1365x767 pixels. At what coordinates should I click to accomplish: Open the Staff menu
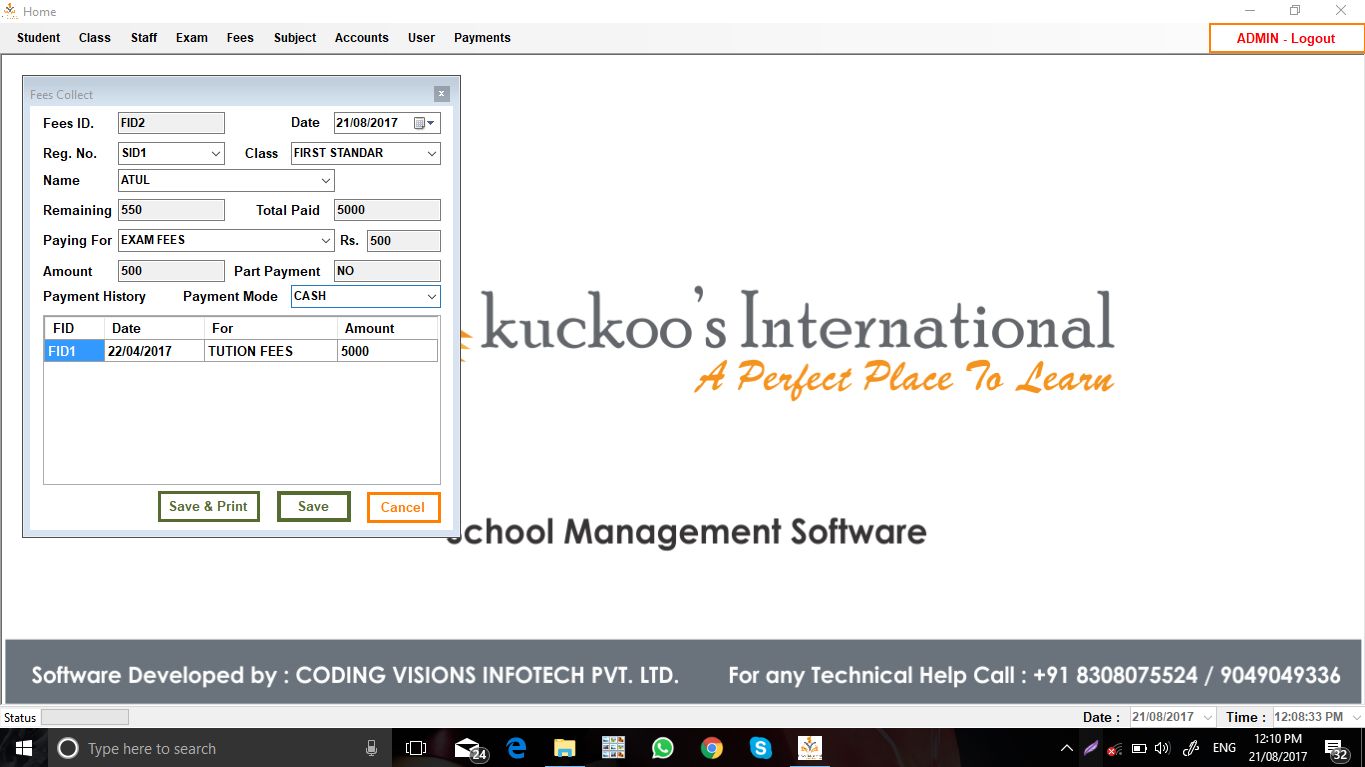[x=144, y=38]
